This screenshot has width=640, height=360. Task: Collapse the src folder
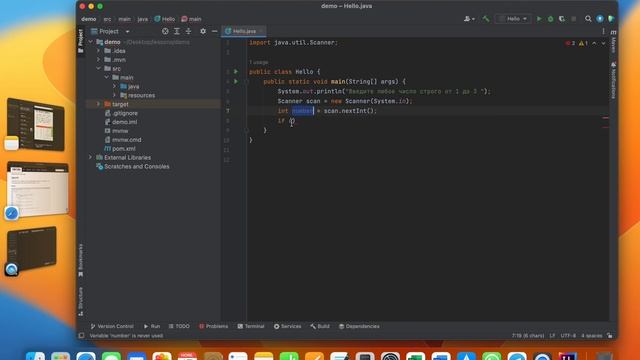(98, 69)
